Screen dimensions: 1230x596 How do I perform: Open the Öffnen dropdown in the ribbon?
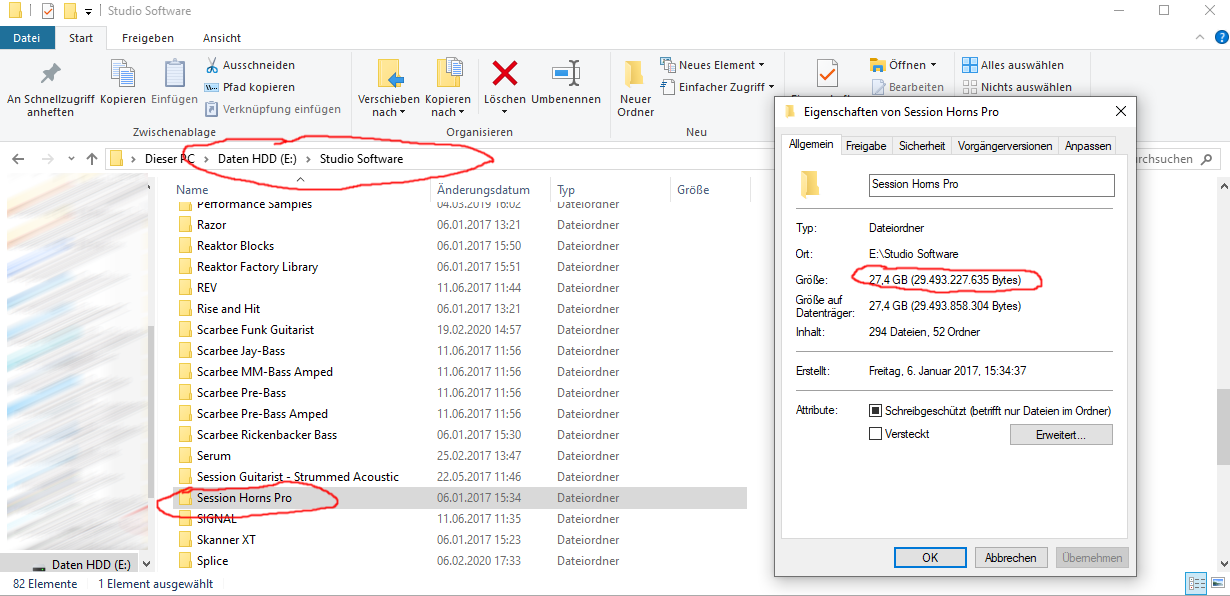coord(903,65)
